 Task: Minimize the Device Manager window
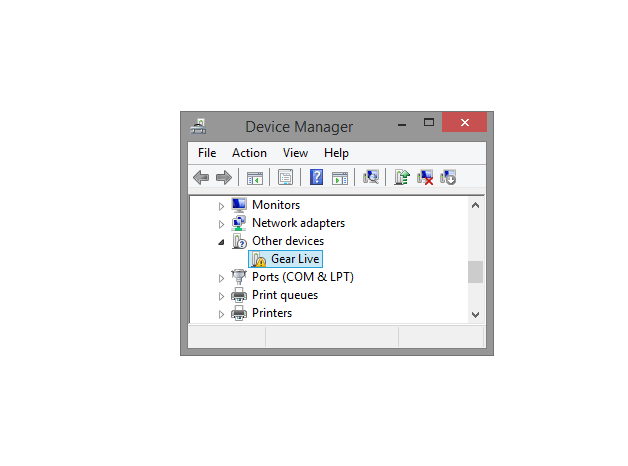click(402, 123)
